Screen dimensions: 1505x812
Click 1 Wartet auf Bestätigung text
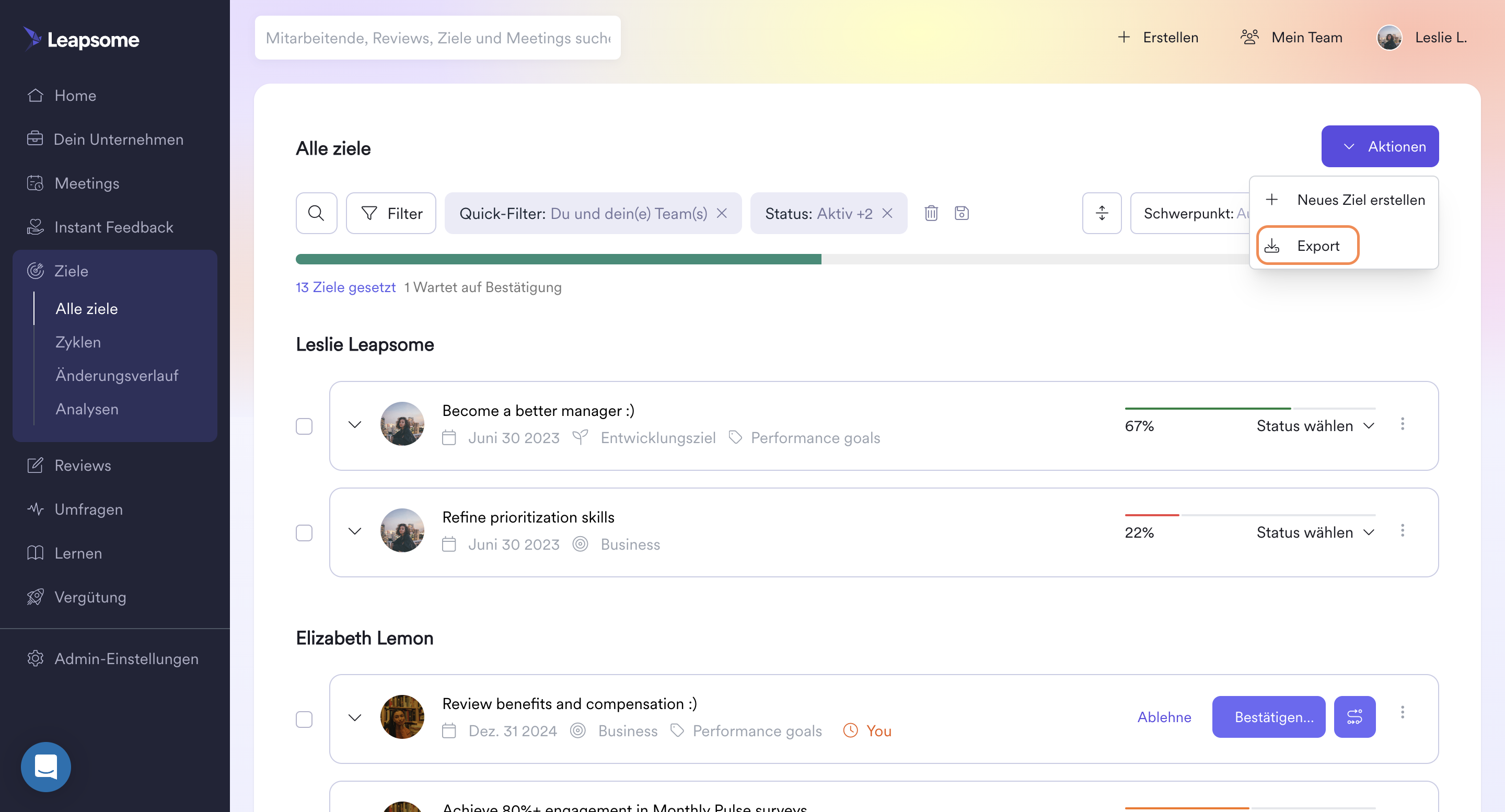click(482, 287)
